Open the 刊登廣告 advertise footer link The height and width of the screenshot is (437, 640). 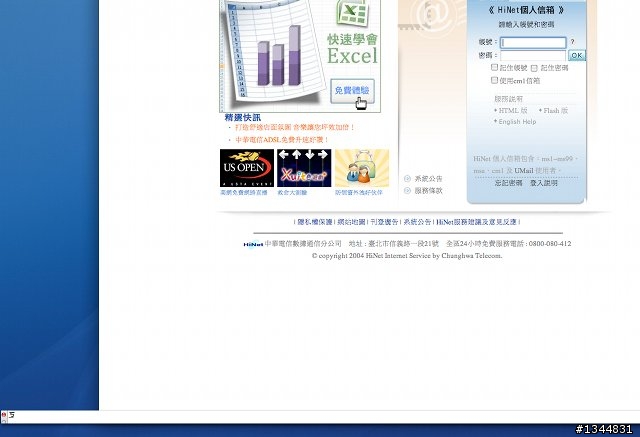[384, 222]
